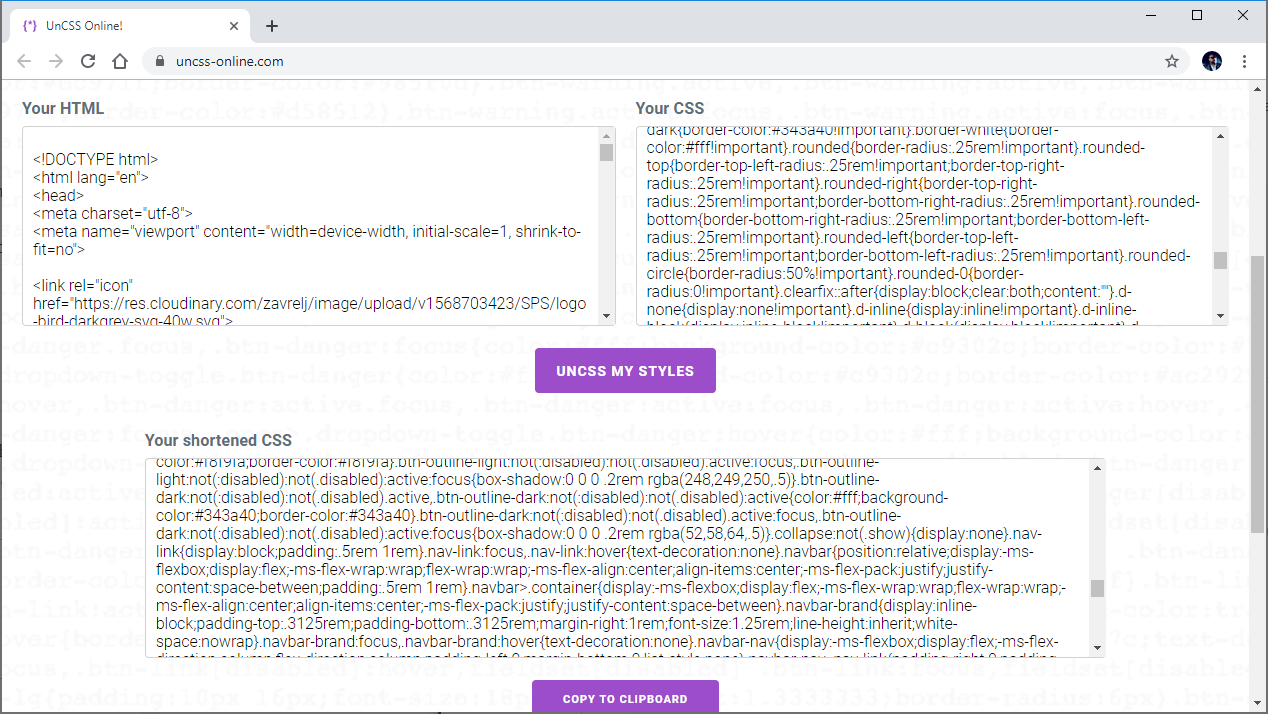Open a new browser tab
This screenshot has height=714, width=1268.
272,26
